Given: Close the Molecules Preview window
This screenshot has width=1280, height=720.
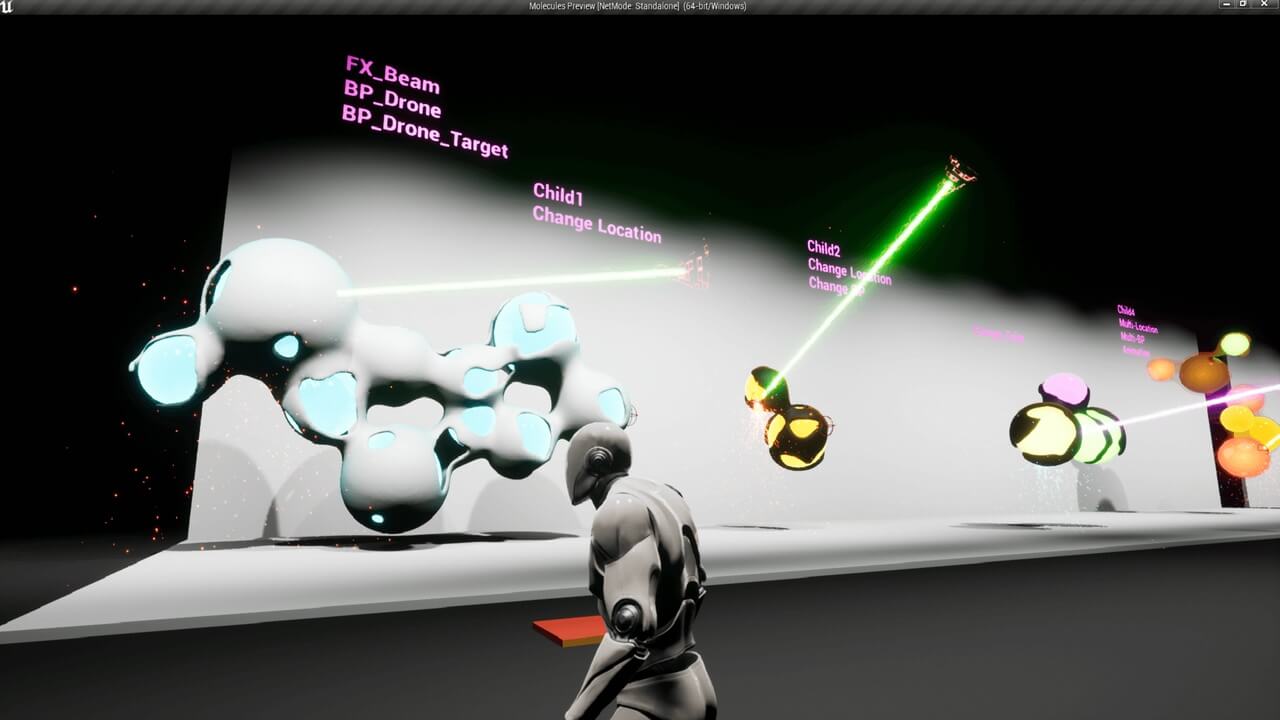Looking at the screenshot, I should pos(1266,5).
